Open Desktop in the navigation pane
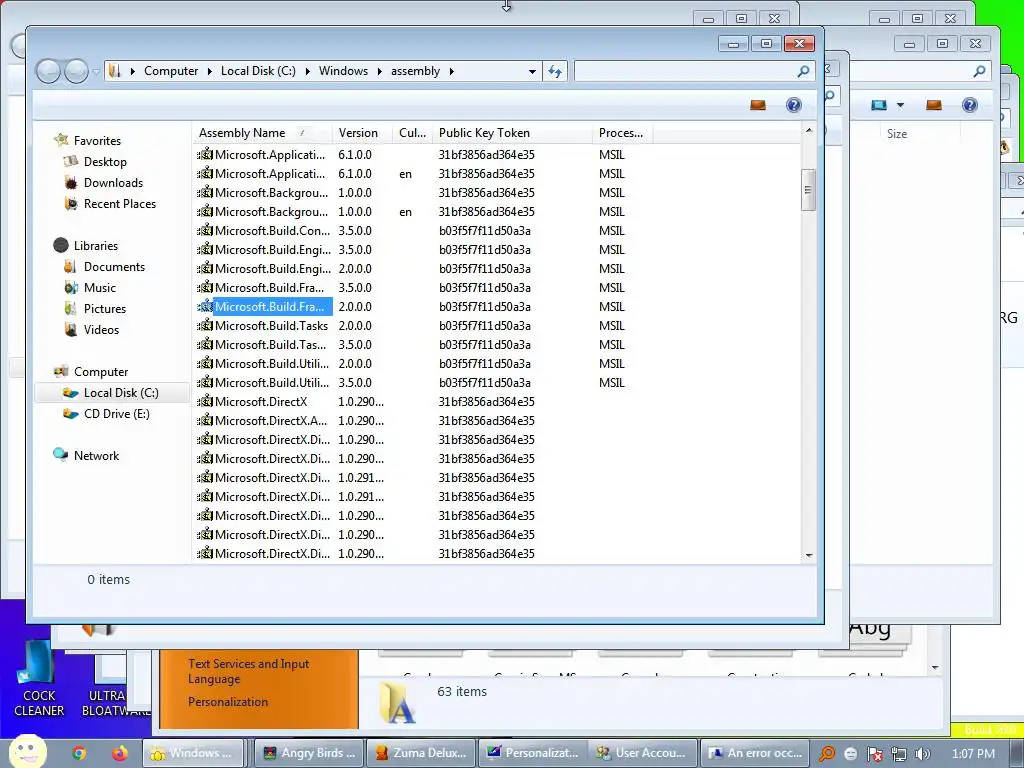1024x768 pixels. point(105,162)
